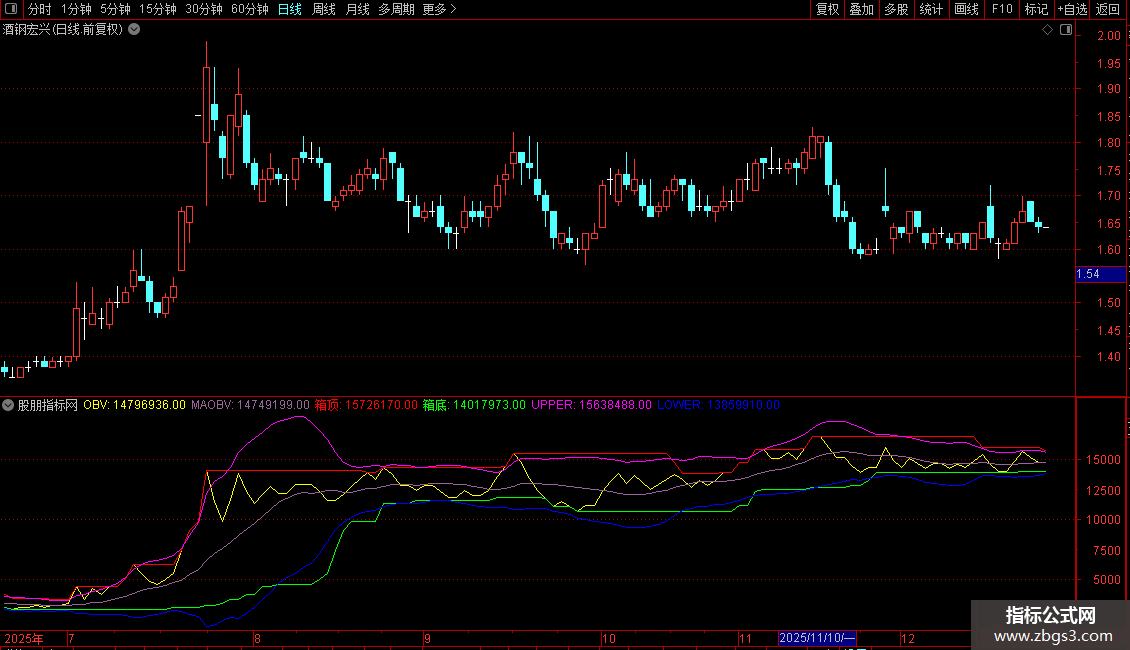Click the 2025/11/10 date marker on timeline
The width and height of the screenshot is (1130, 650).
click(817, 638)
